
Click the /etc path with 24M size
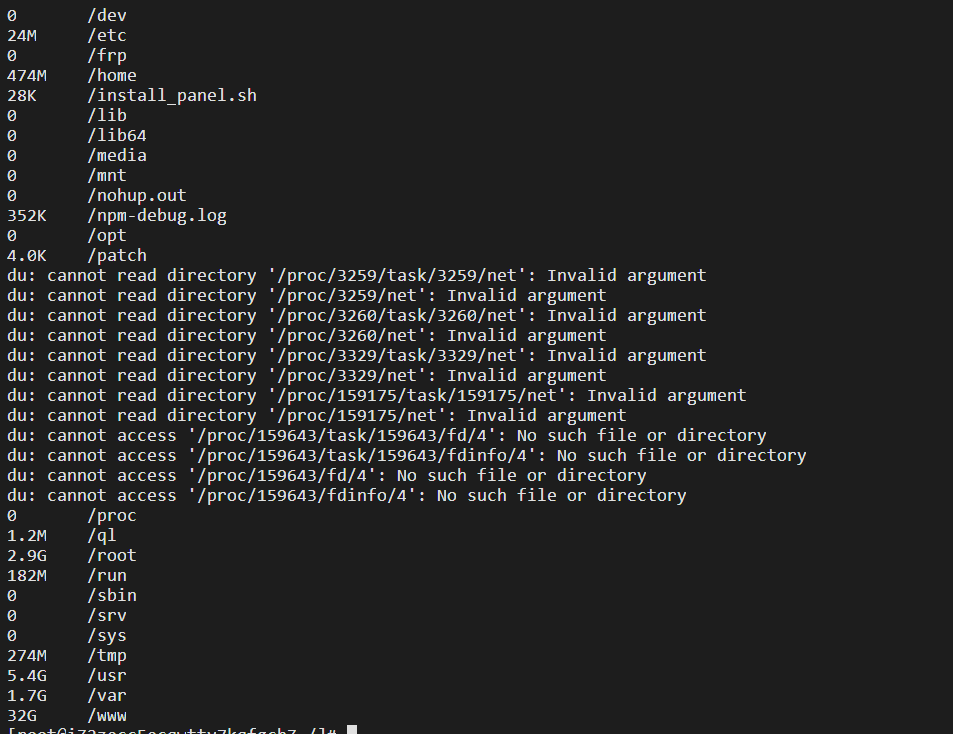point(67,35)
